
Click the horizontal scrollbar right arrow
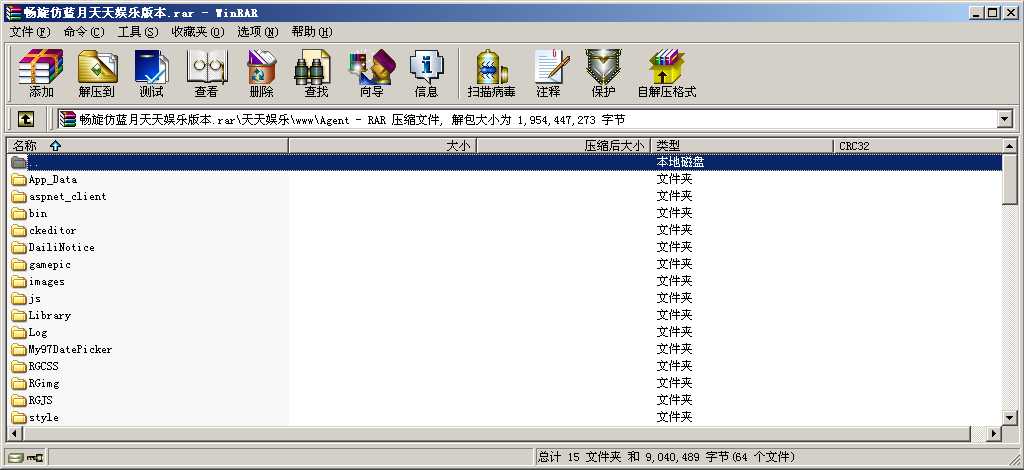point(994,433)
